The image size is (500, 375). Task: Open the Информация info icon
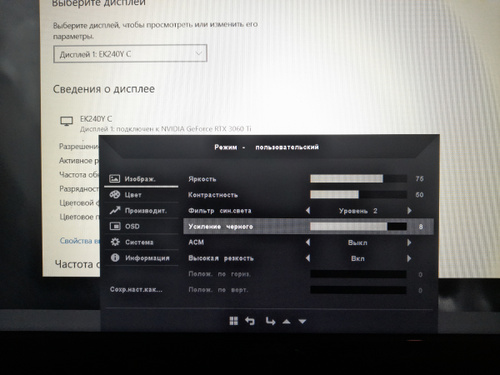point(115,258)
